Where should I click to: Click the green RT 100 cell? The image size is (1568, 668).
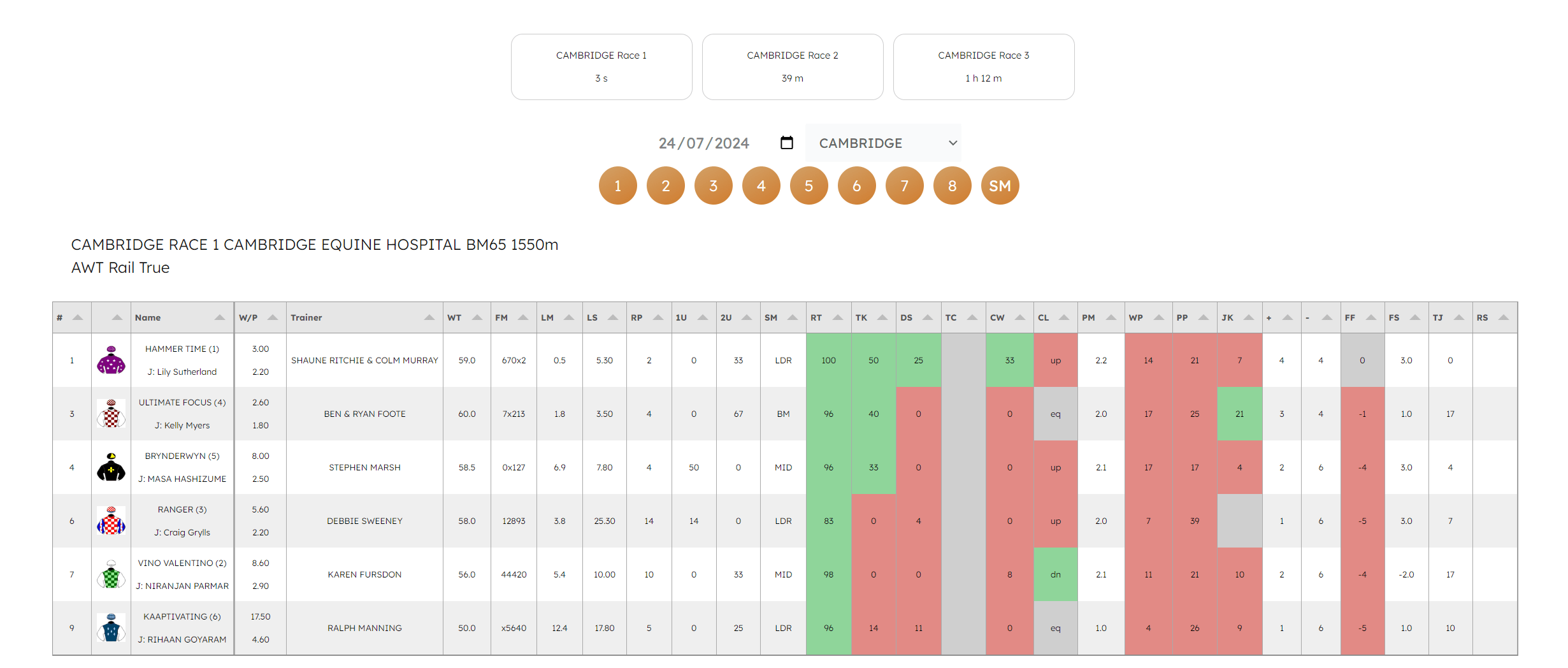[828, 360]
